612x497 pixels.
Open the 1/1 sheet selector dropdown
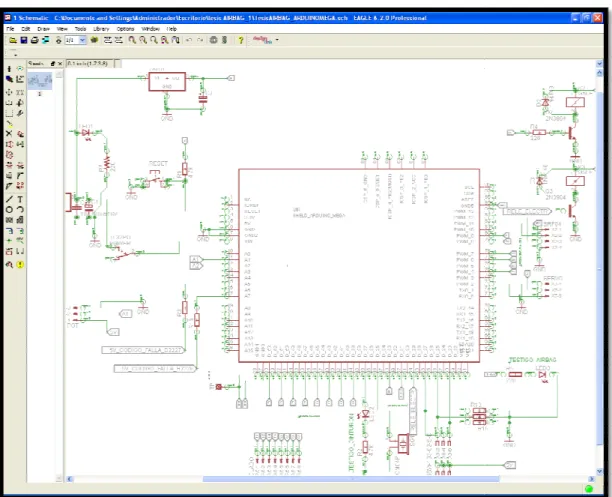click(x=82, y=40)
